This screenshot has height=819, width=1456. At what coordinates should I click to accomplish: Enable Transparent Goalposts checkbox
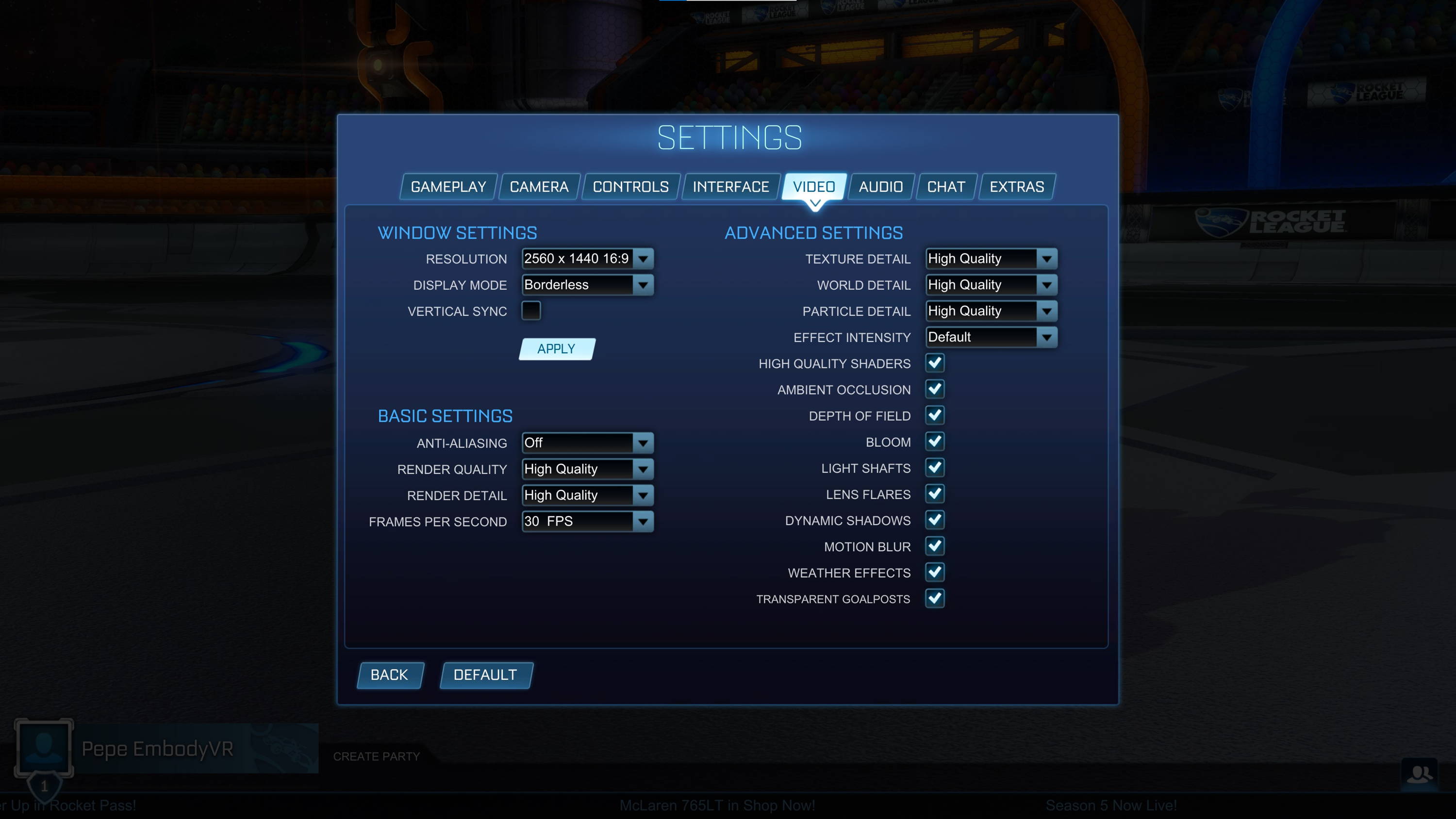[934, 598]
